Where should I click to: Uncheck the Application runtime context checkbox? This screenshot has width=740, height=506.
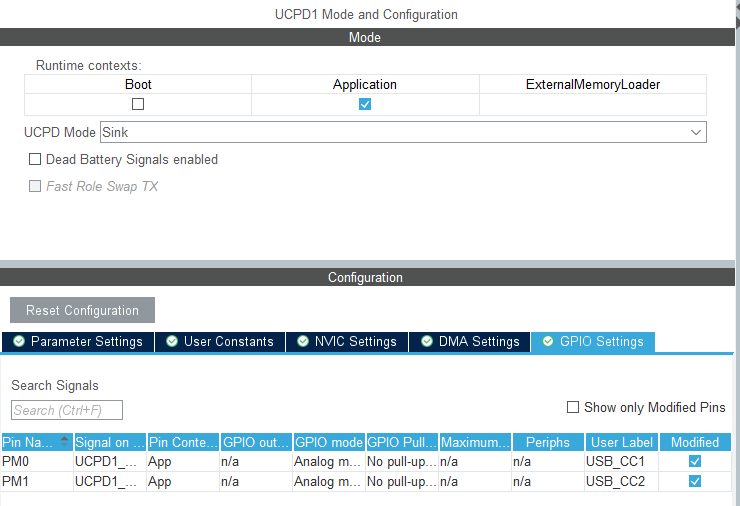tap(365, 104)
